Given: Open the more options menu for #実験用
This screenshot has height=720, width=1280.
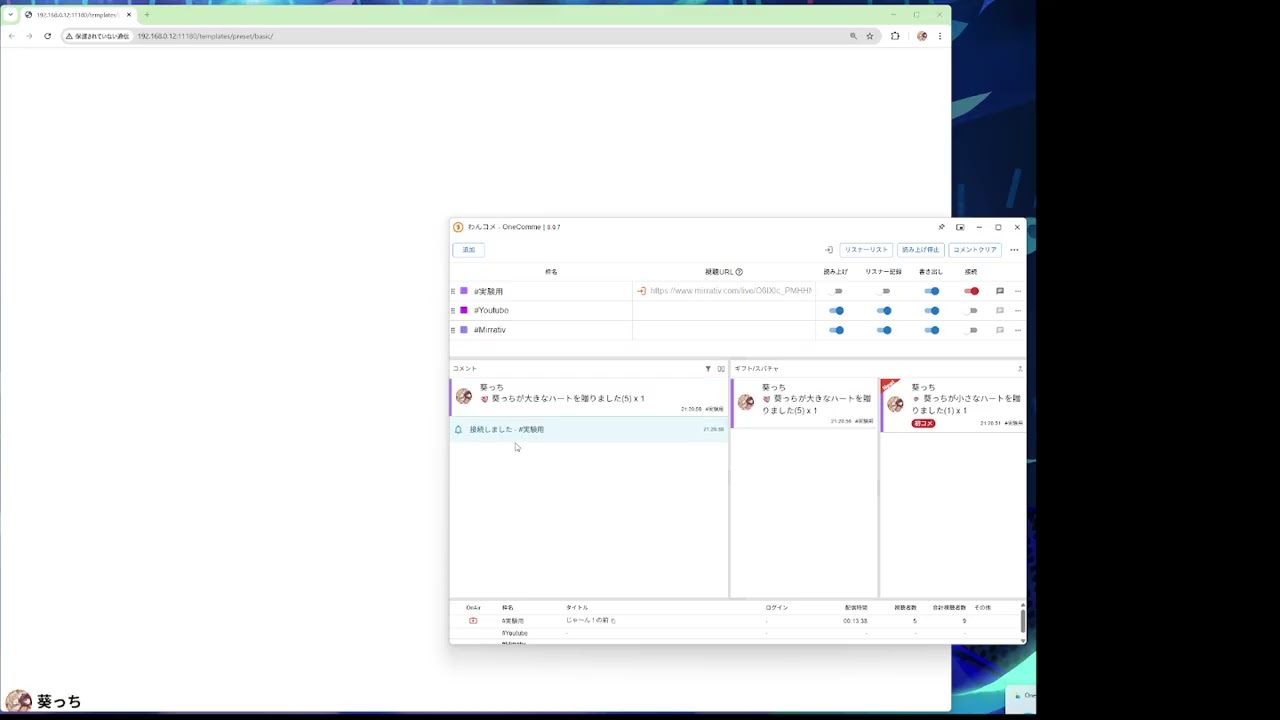Looking at the screenshot, I should pos(1018,291).
